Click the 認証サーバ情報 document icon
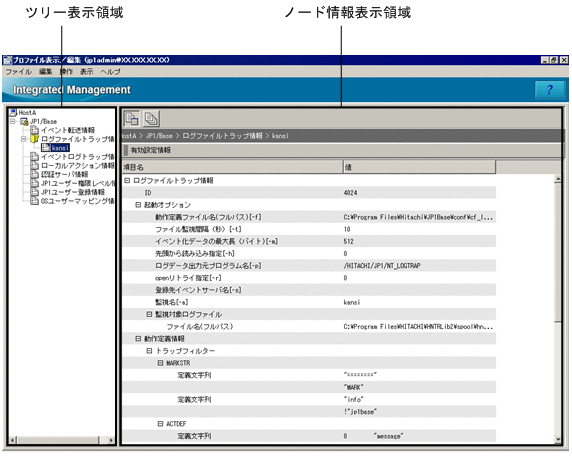The height and width of the screenshot is (456, 572). [35, 174]
